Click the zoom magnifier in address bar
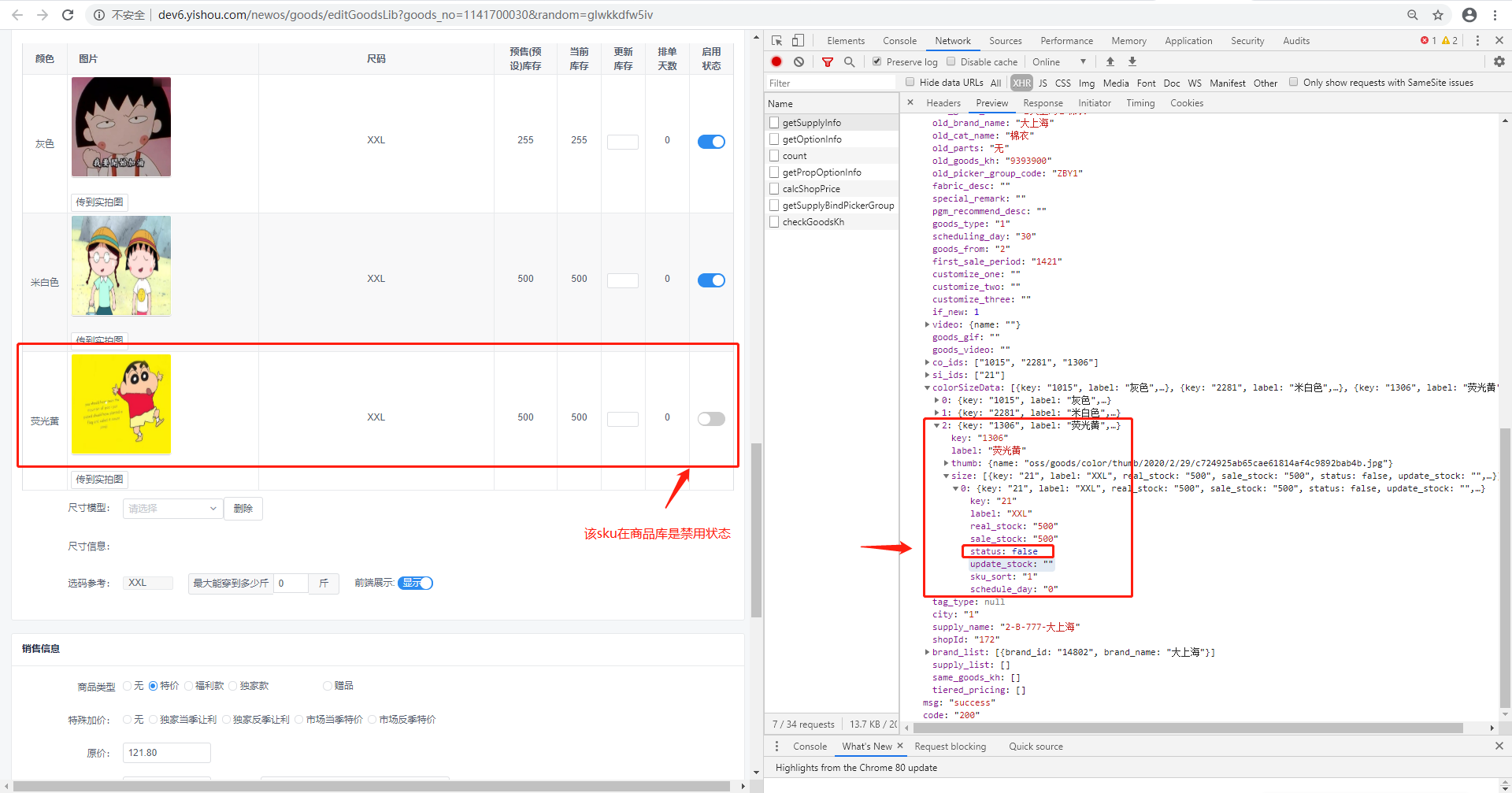Viewport: 1512px width, 793px height. (1413, 15)
